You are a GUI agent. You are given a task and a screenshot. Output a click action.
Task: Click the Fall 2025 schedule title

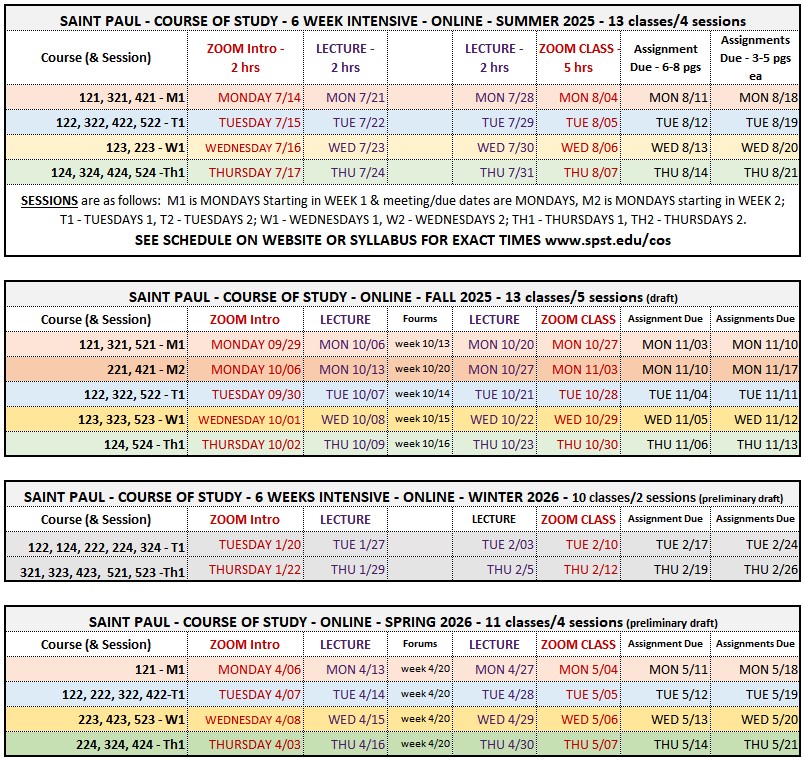pos(403,297)
